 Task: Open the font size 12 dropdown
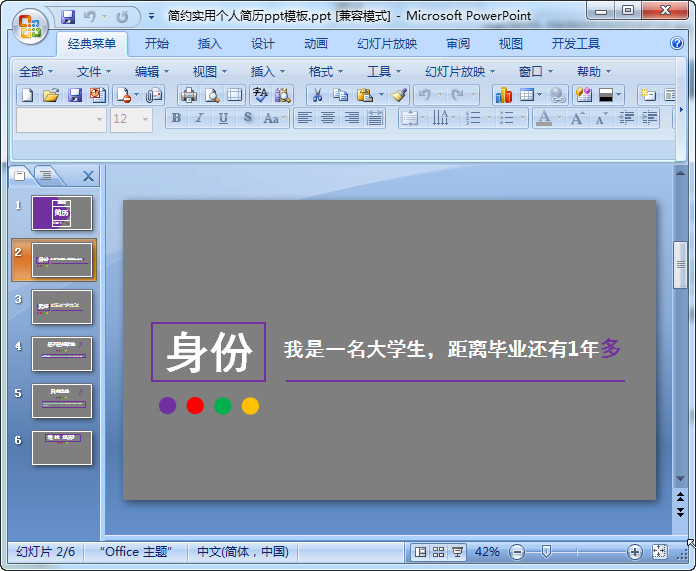click(145, 119)
